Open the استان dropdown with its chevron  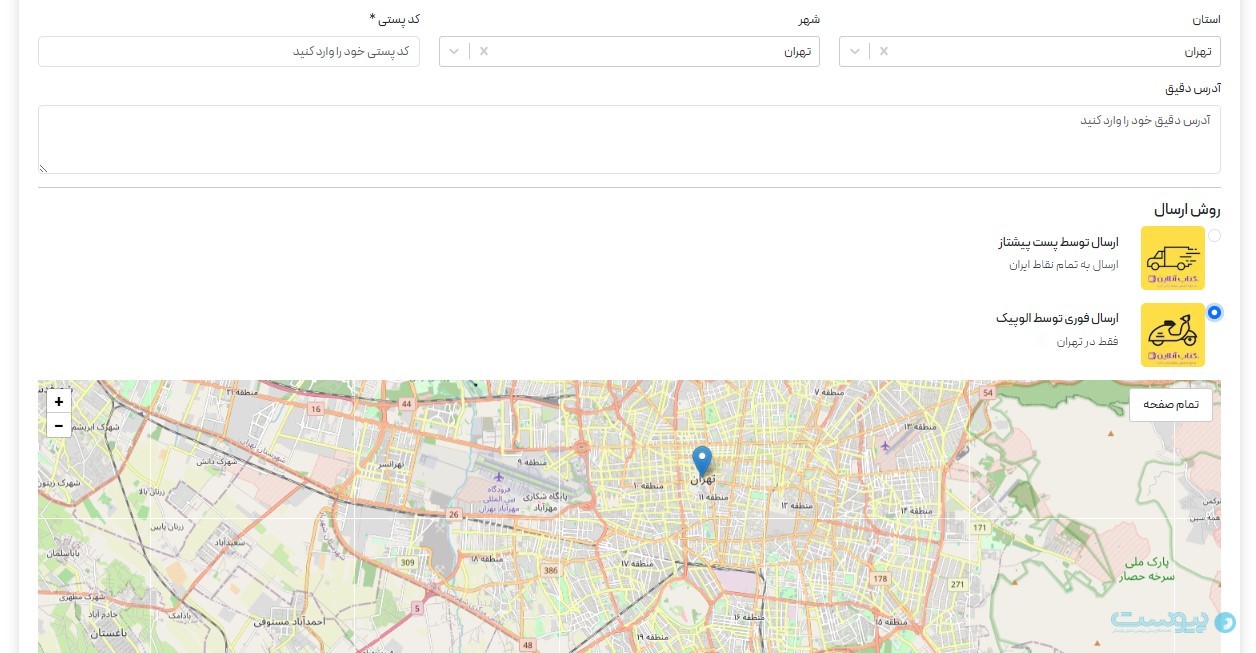(x=855, y=50)
